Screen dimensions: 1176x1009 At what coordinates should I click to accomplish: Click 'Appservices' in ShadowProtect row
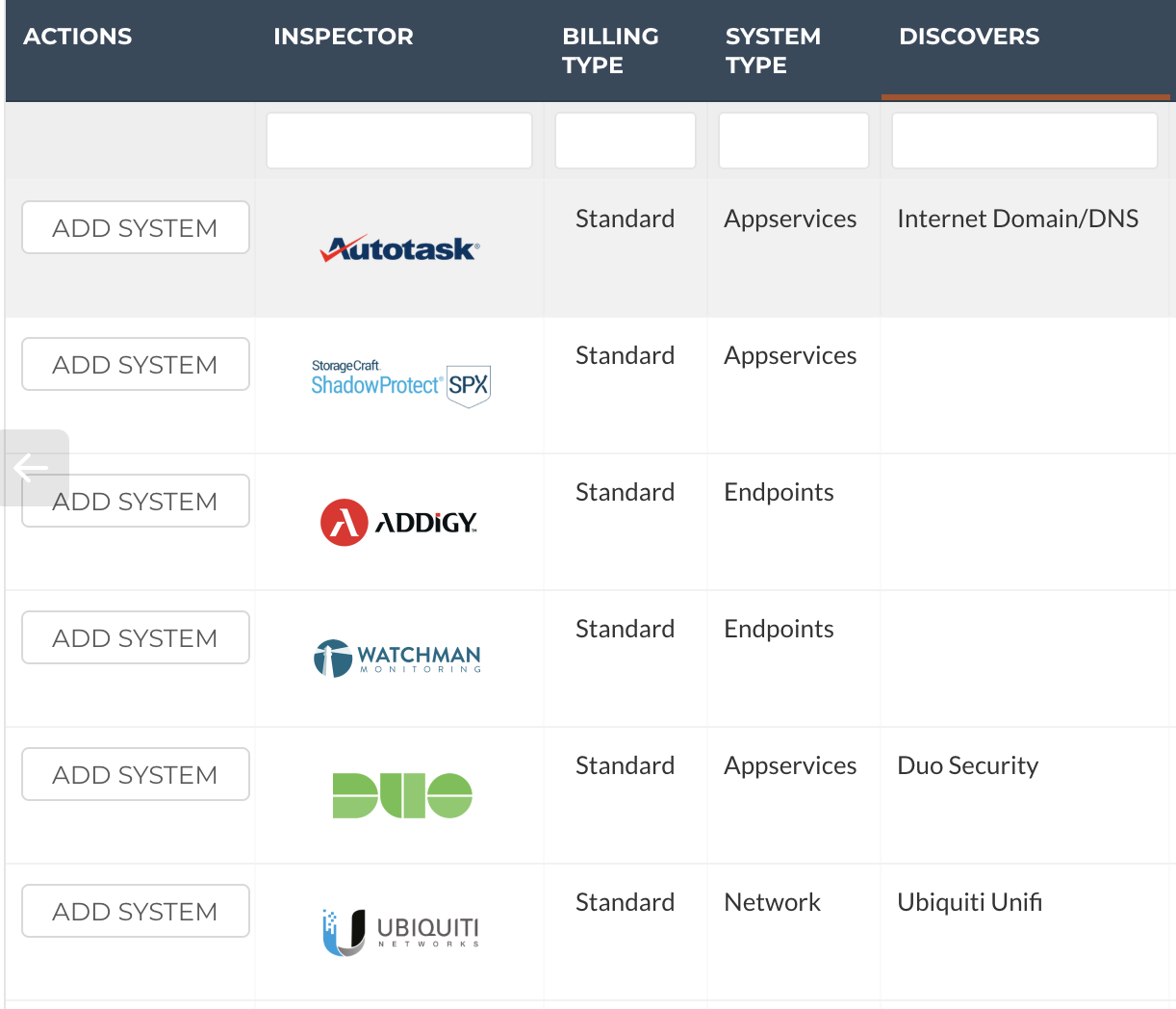[790, 355]
